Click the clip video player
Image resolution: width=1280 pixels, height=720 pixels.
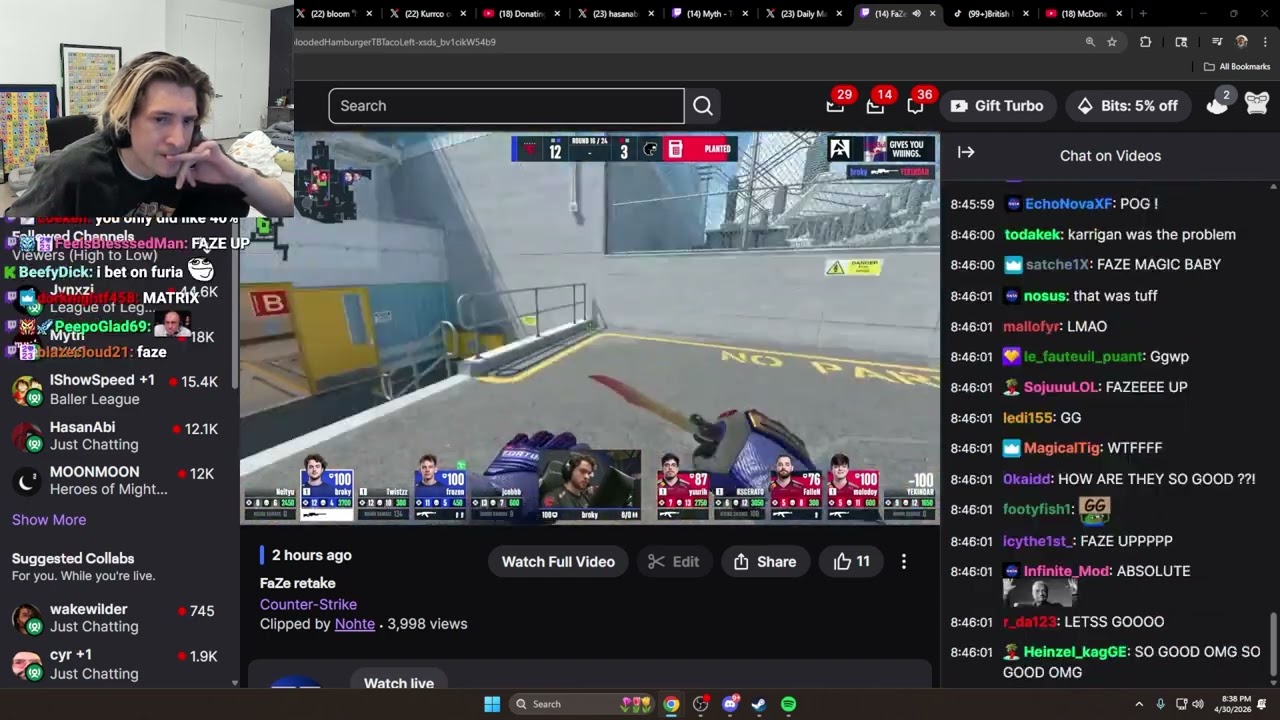pyautogui.click(x=589, y=328)
